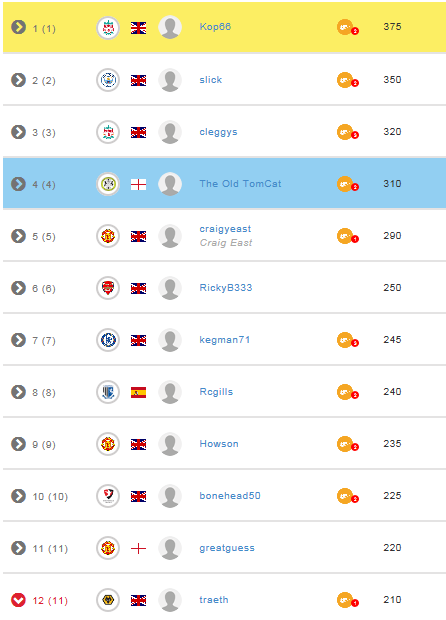The image size is (446, 620).
Task: Click the Spanish flag in Rcgills row
Action: (x=138, y=392)
